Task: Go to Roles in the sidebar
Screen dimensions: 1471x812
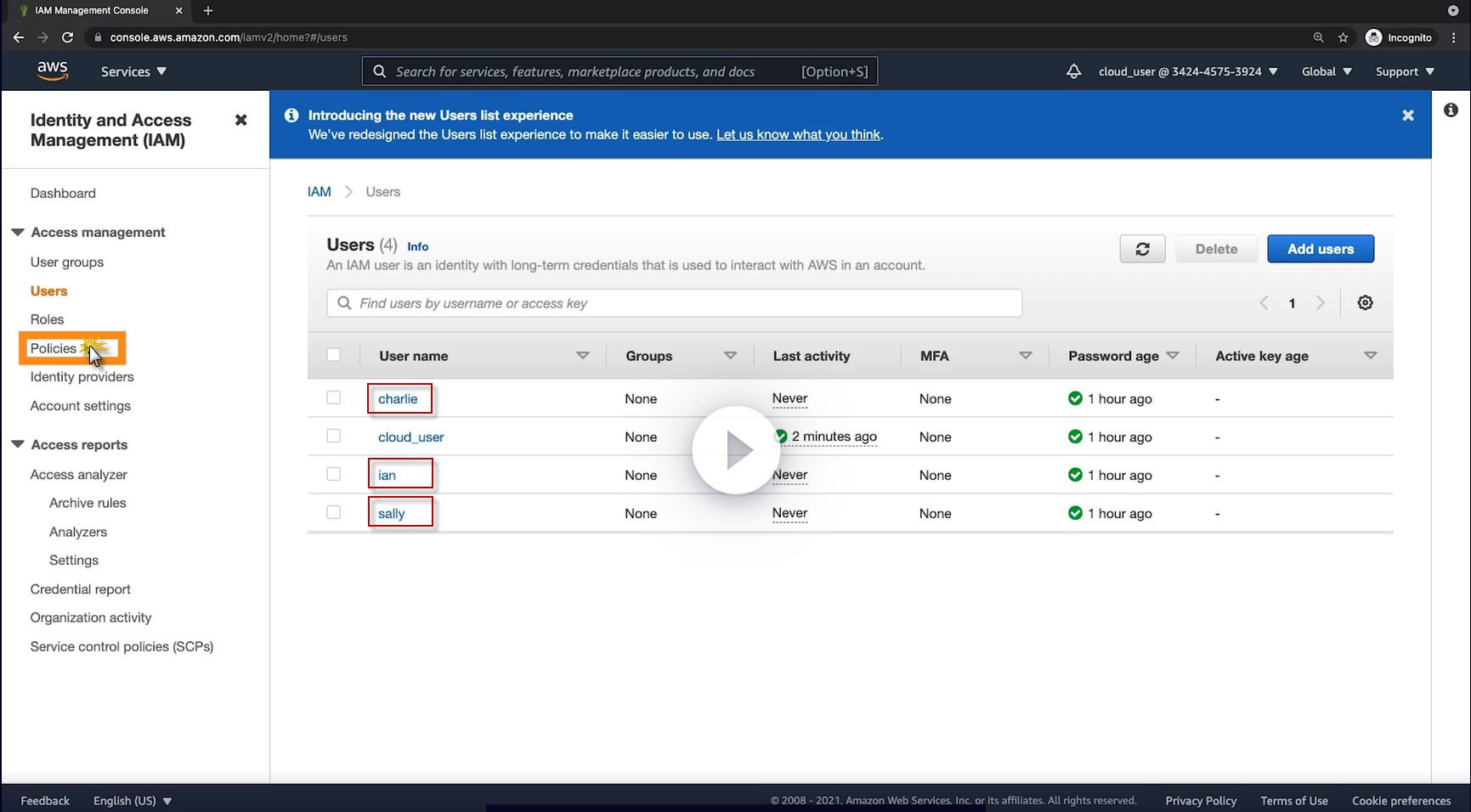Action: (x=48, y=319)
